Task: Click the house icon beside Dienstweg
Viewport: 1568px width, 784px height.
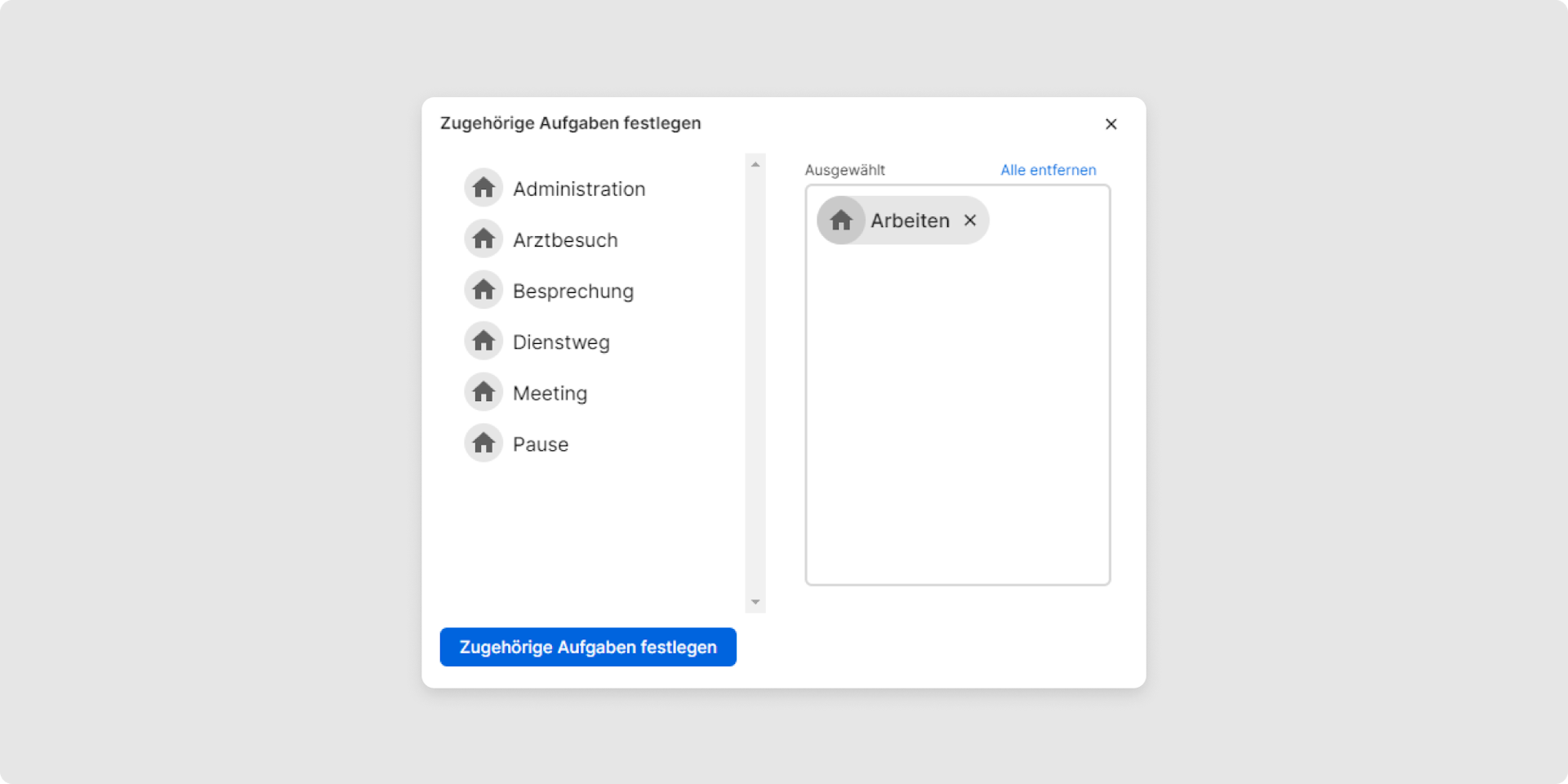Action: pyautogui.click(x=483, y=341)
